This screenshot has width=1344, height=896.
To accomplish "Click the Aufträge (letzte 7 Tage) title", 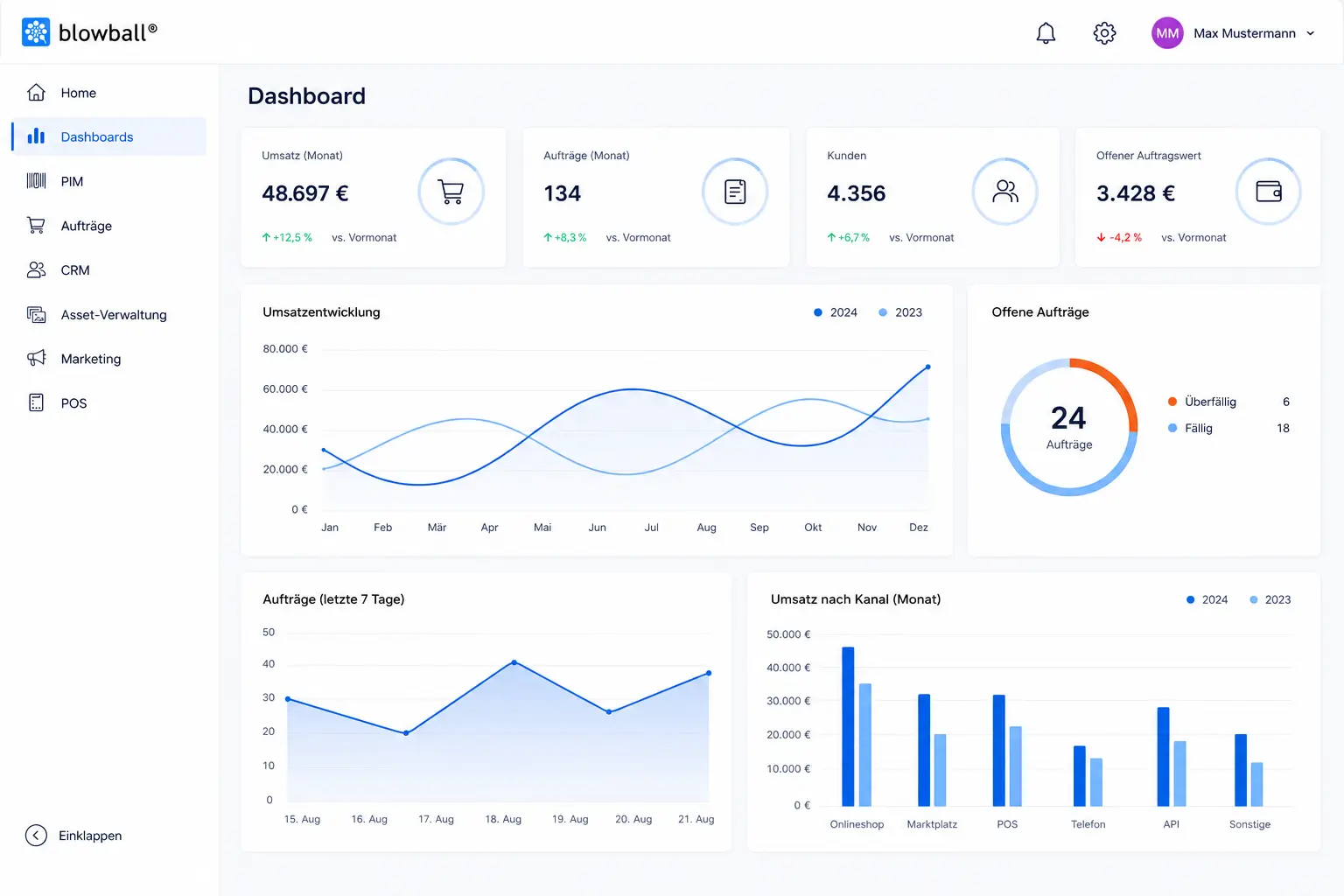I will (333, 599).
